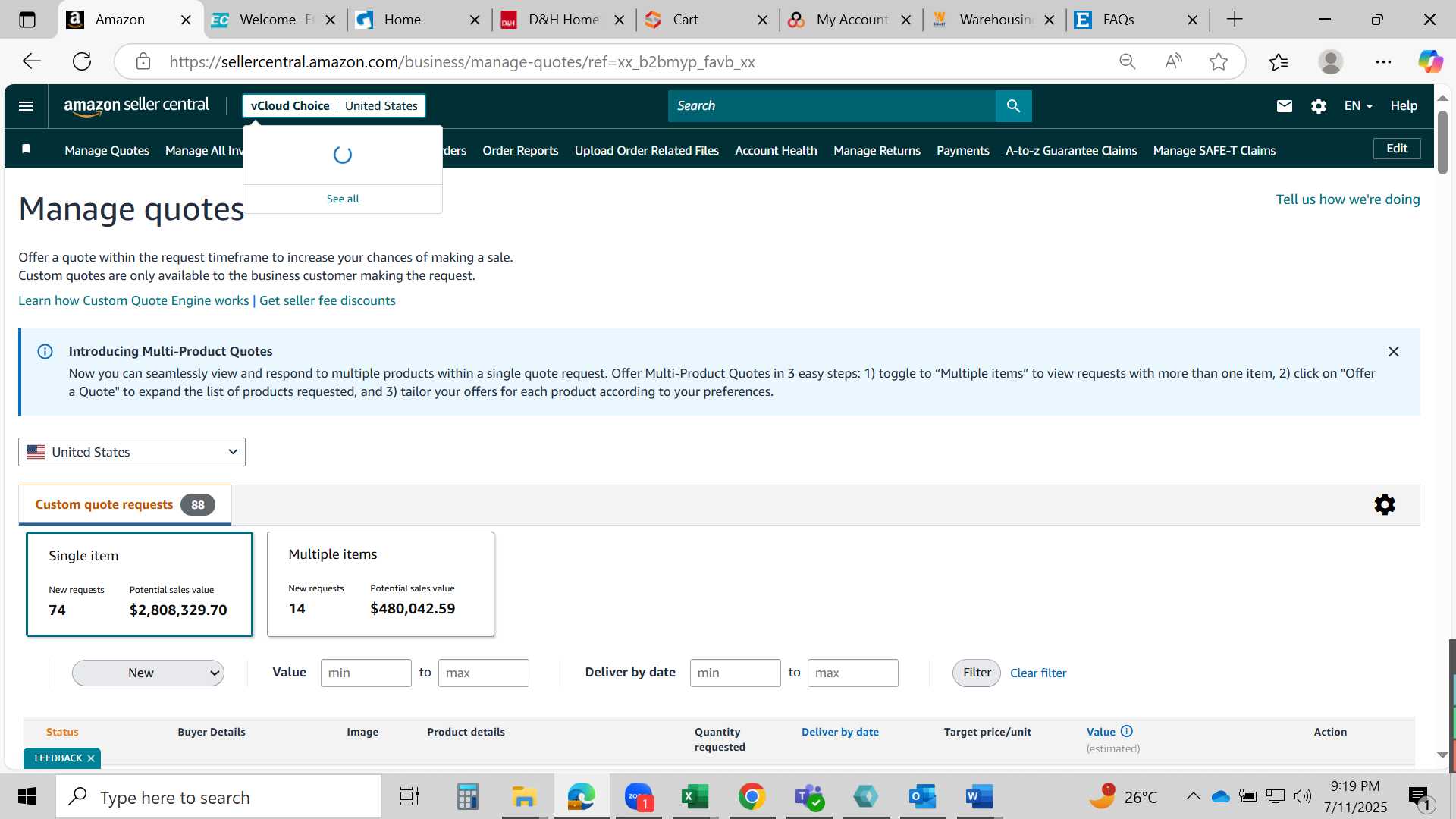The width and height of the screenshot is (1456, 819).
Task: Open Manage Quotes menu item
Action: (x=107, y=150)
